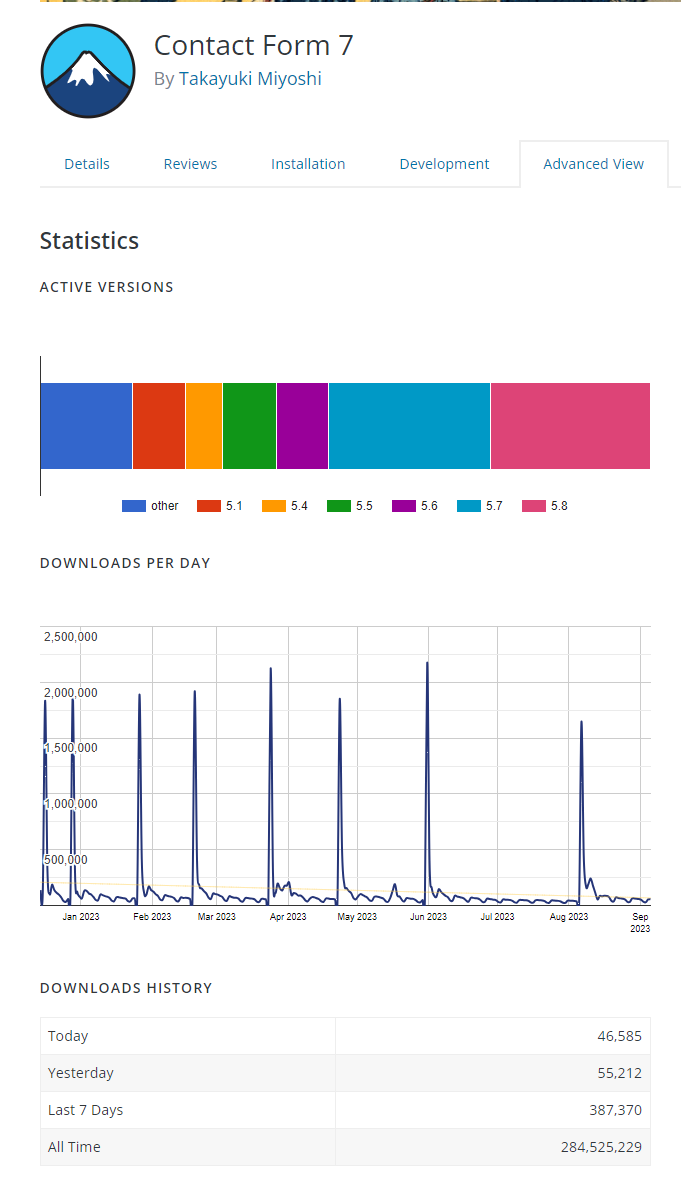Click the Advanced View tab

(593, 164)
